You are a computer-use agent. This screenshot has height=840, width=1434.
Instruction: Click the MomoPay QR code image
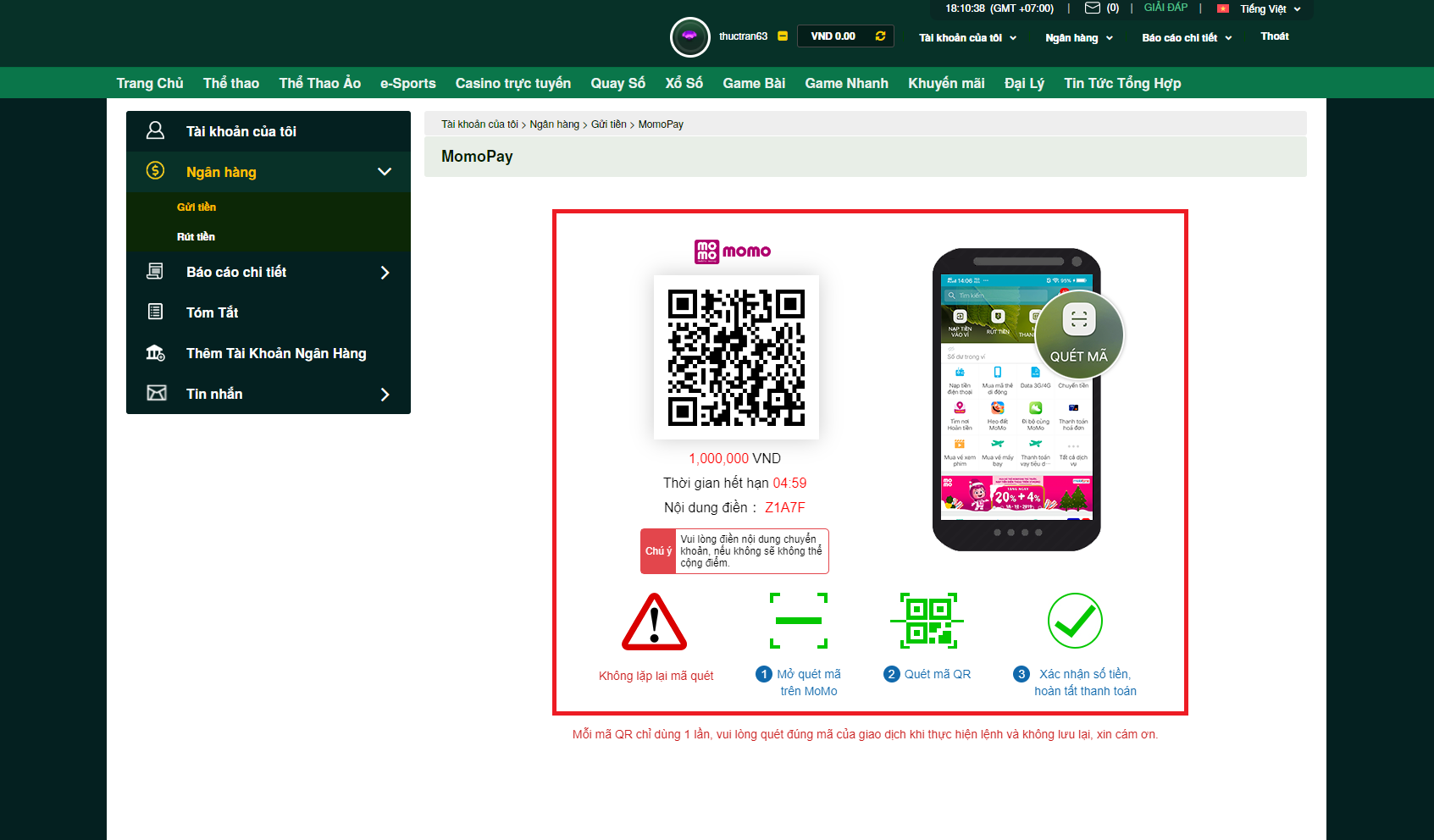point(735,357)
